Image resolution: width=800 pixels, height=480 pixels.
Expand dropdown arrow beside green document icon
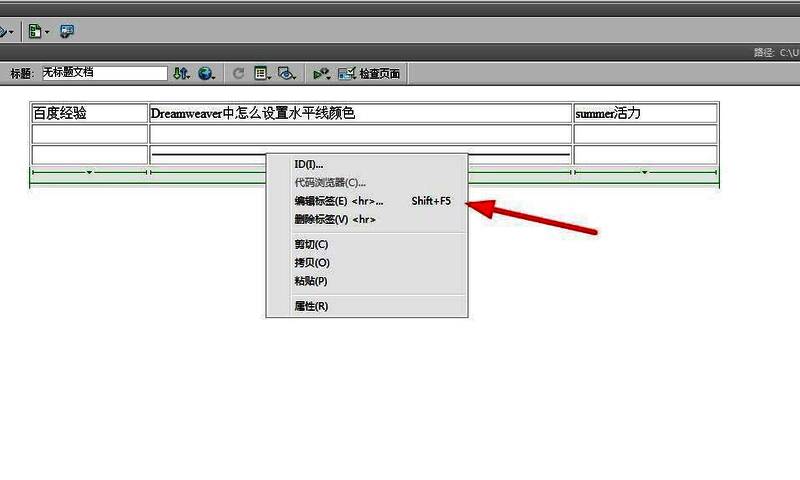(x=47, y=33)
